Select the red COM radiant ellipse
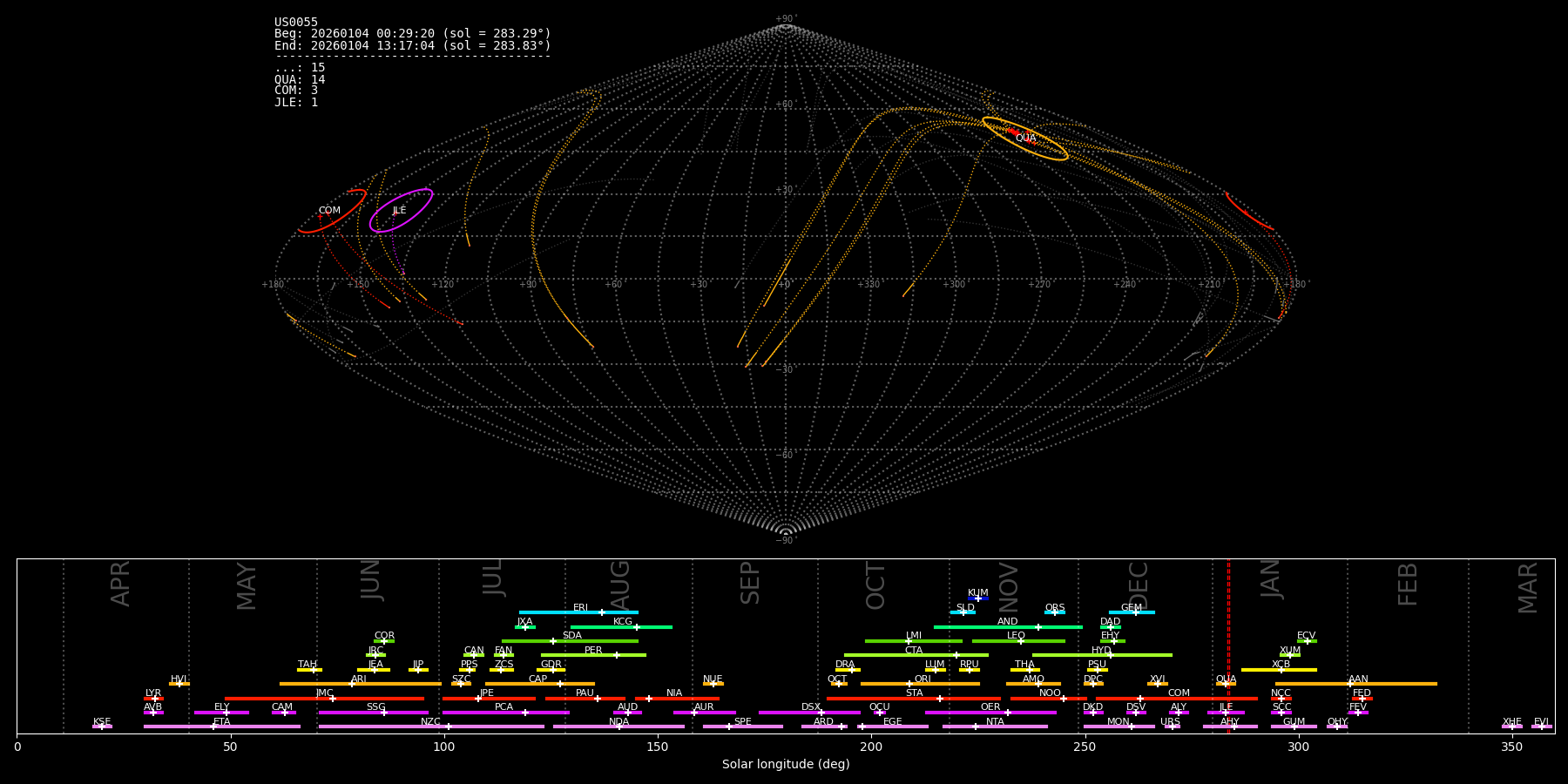This screenshot has width=1568, height=784. 331,211
